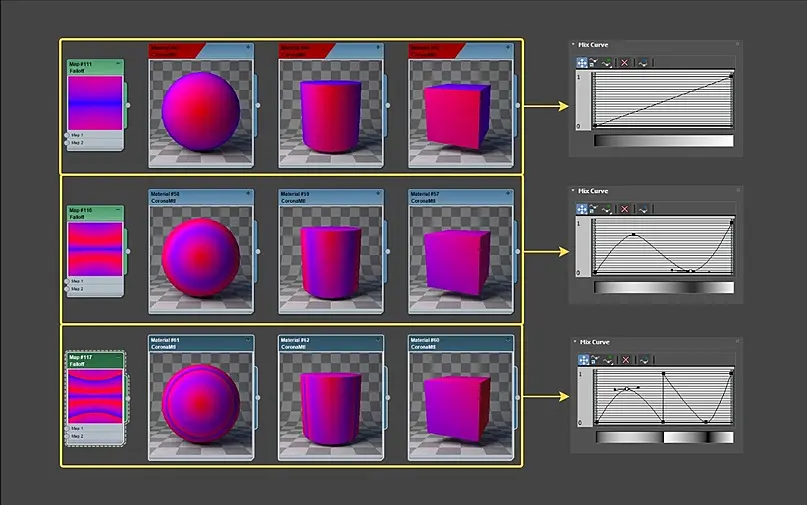Click the output socket of Map #116 Falloff

(128, 251)
